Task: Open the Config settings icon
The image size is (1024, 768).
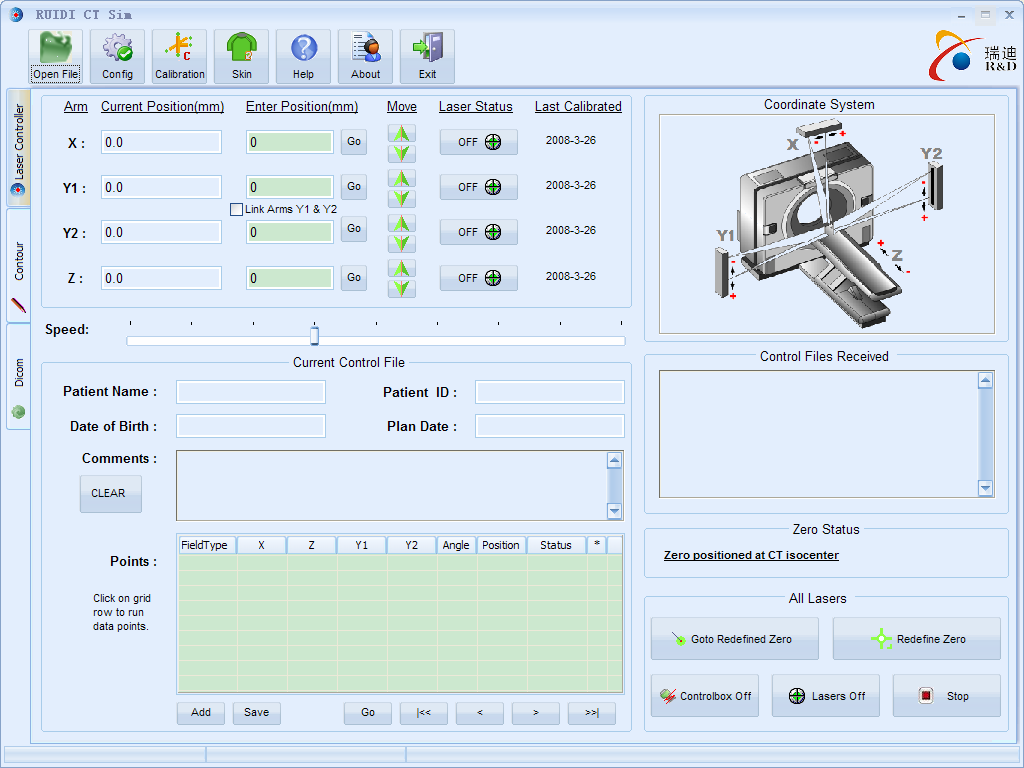Action: [117, 56]
